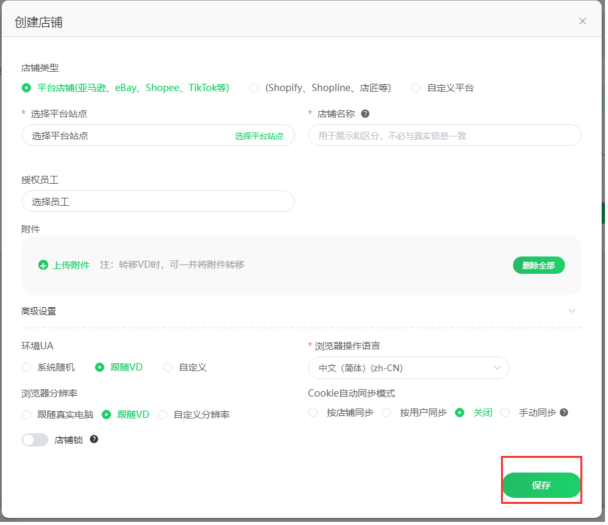
Task: Choose 自定义 for 环境UA
Action: pos(168,368)
